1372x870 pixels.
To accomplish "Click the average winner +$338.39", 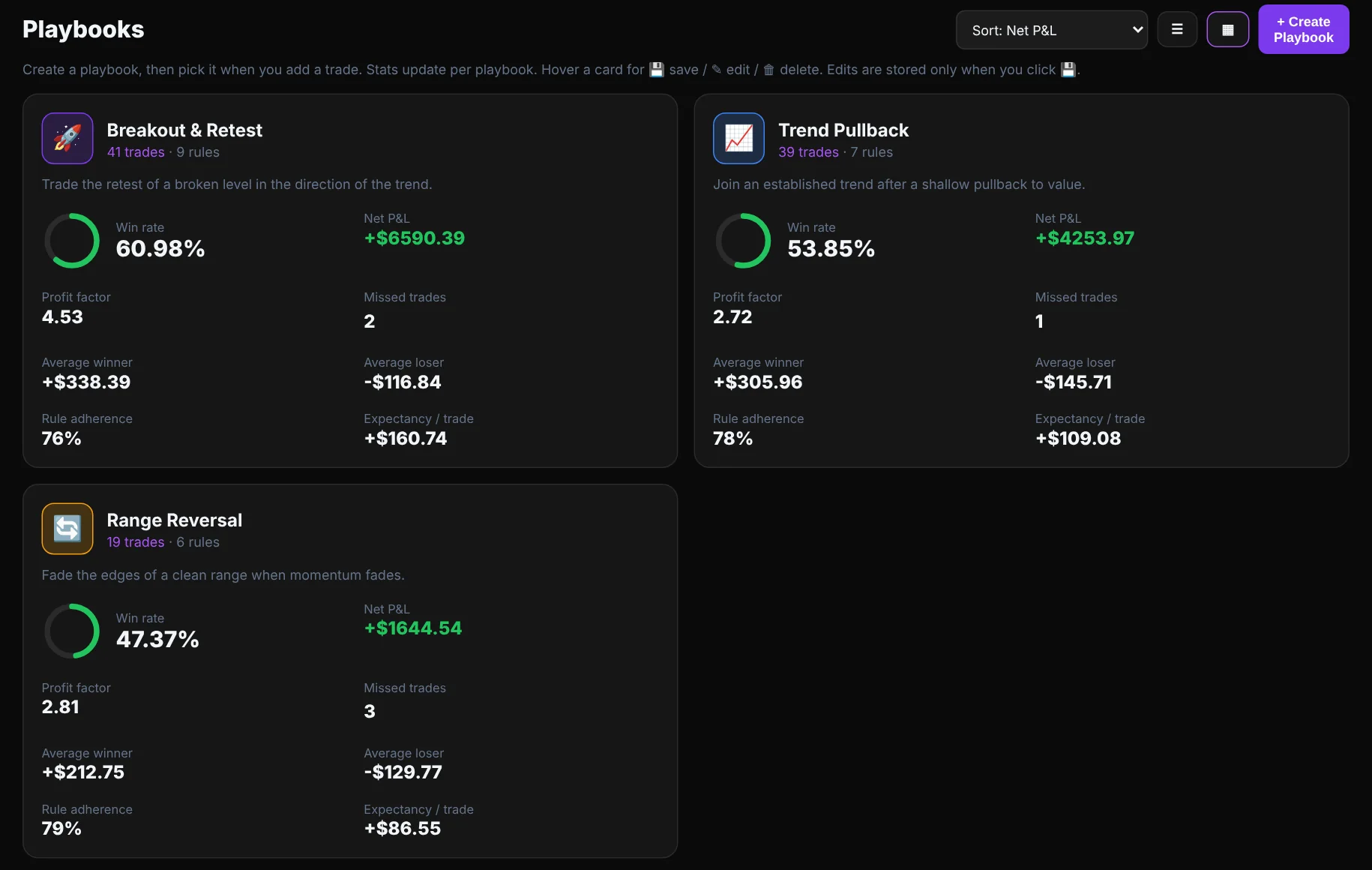I will (x=86, y=382).
